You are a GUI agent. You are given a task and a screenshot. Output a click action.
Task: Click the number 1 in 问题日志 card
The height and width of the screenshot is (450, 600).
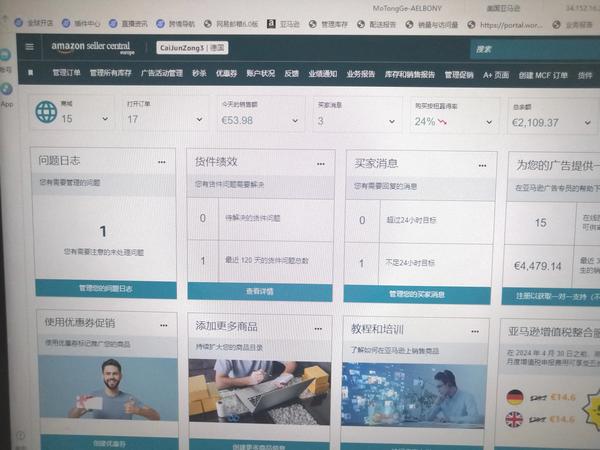click(x=103, y=231)
